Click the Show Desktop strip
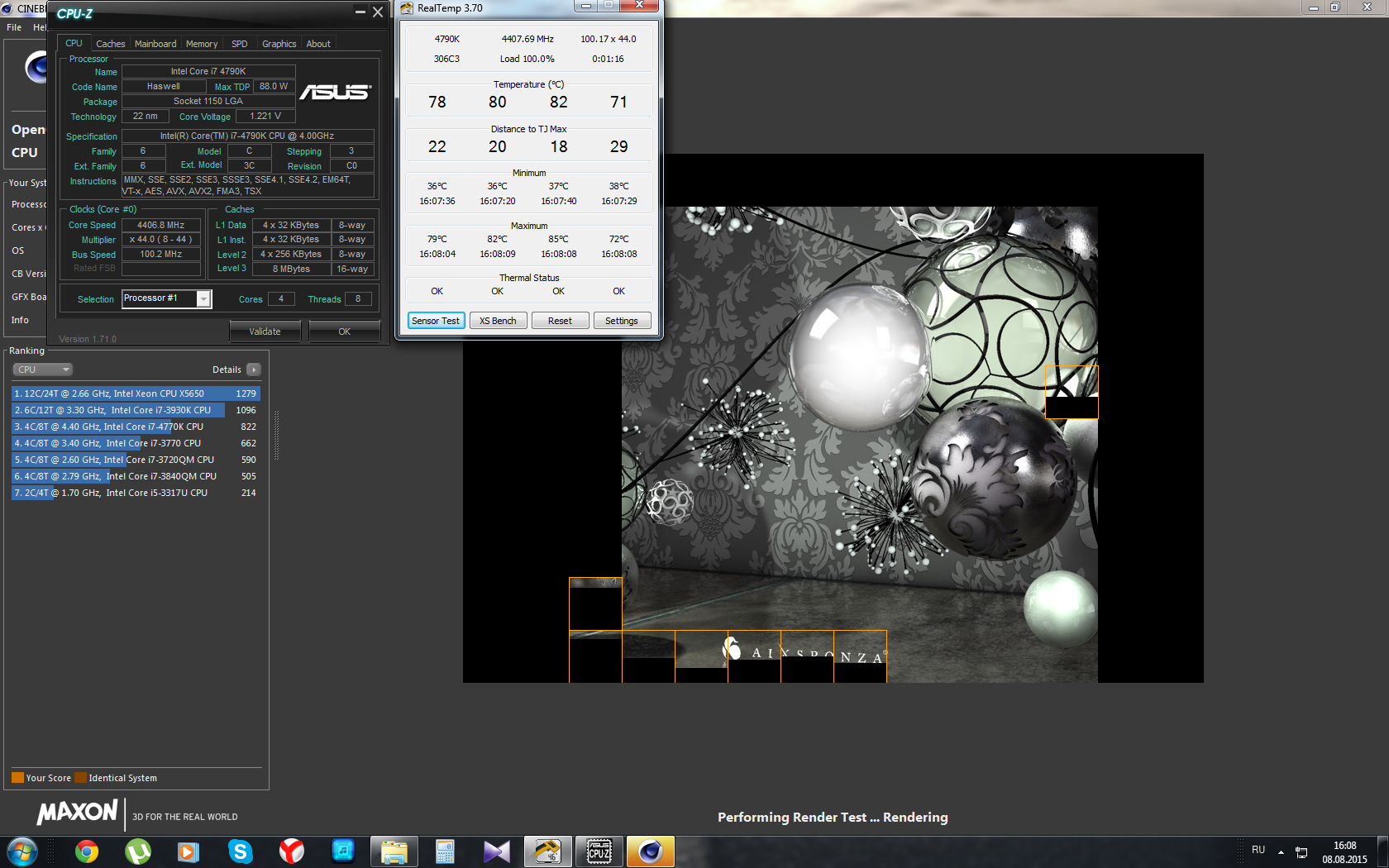The image size is (1389, 868). coord(1383,851)
